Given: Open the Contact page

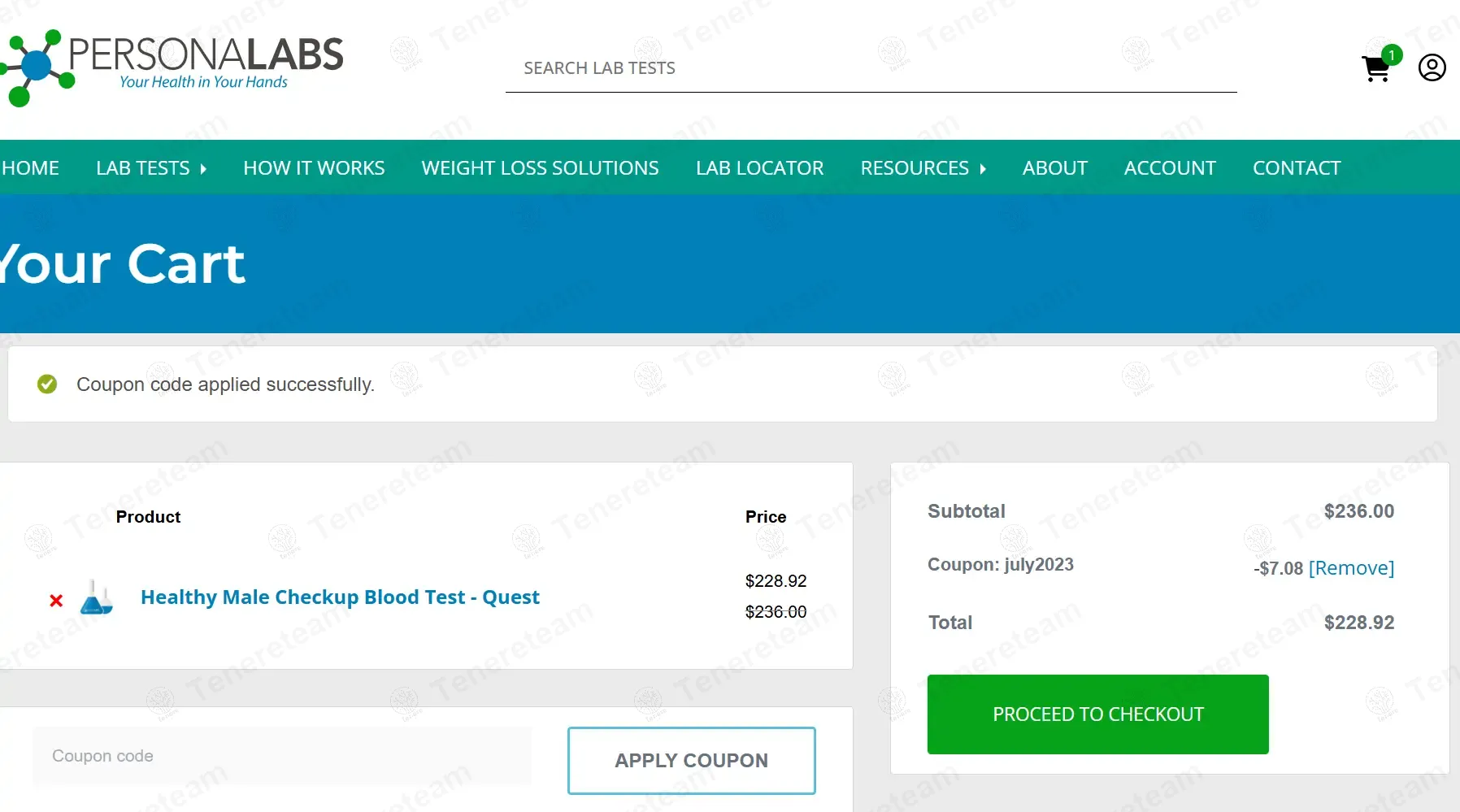Looking at the screenshot, I should click(x=1296, y=168).
